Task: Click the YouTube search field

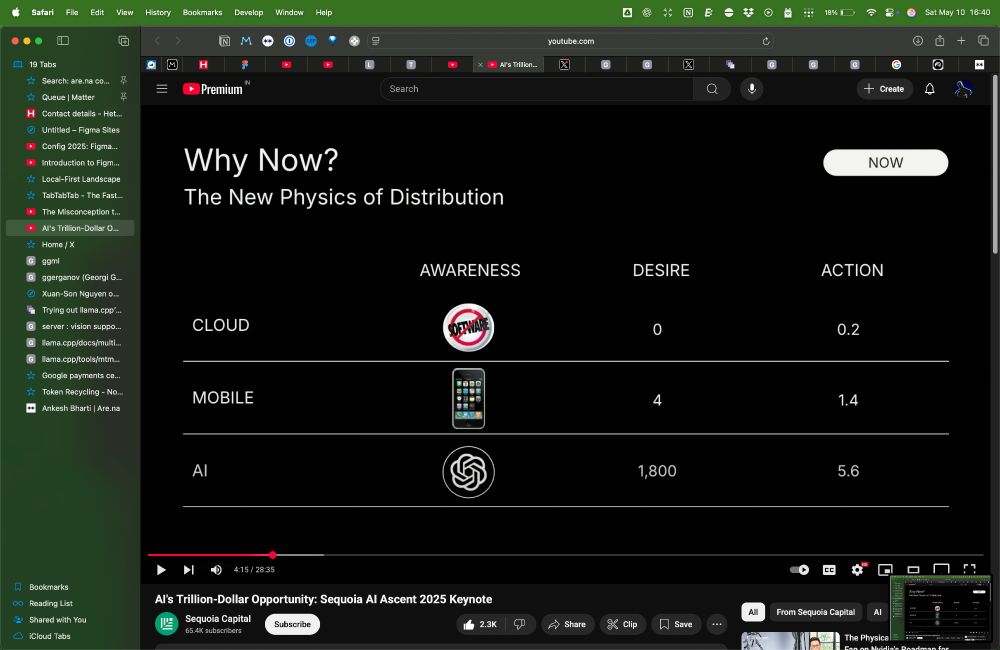Action: 536,89
